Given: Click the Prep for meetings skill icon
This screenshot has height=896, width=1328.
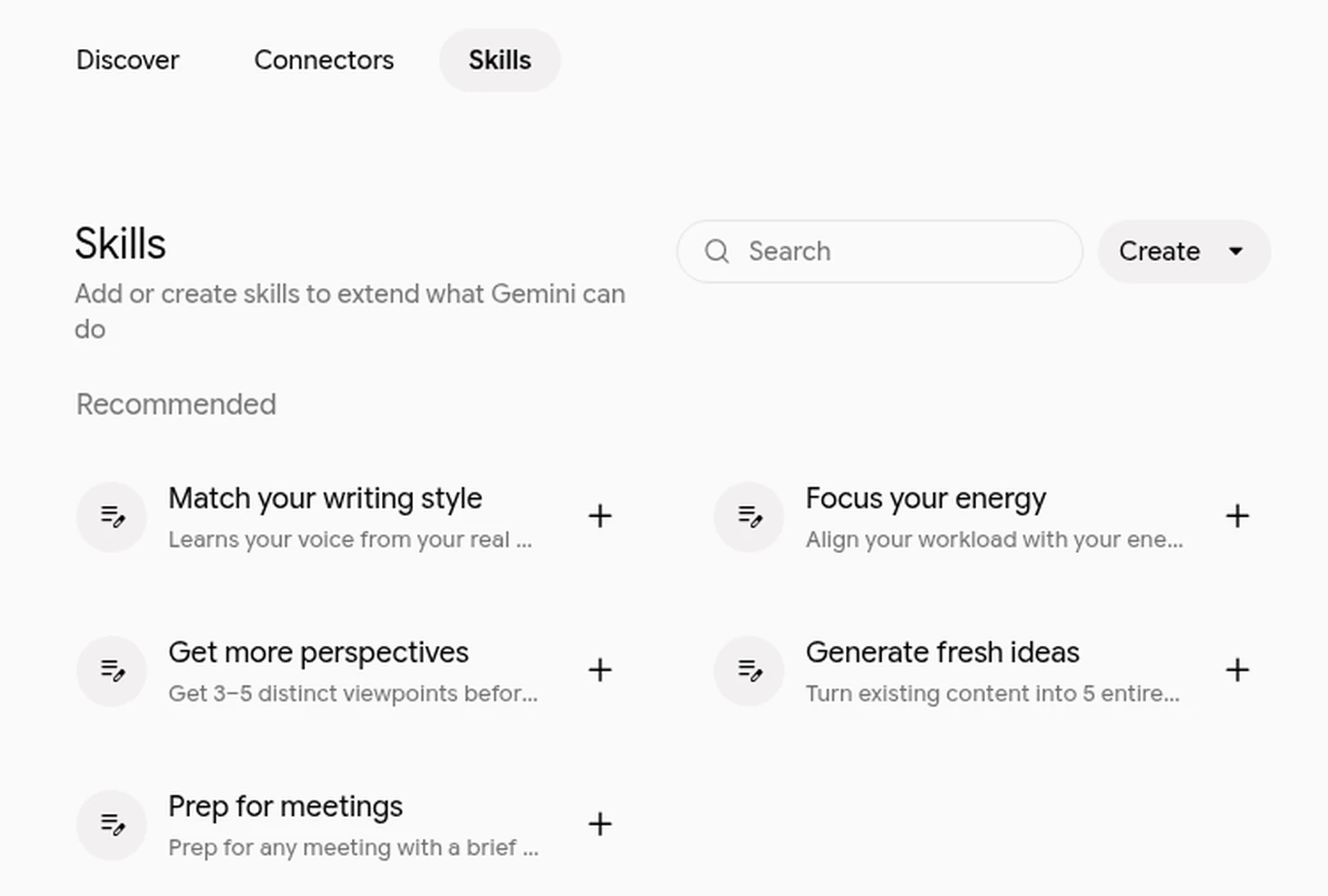Looking at the screenshot, I should click(112, 825).
